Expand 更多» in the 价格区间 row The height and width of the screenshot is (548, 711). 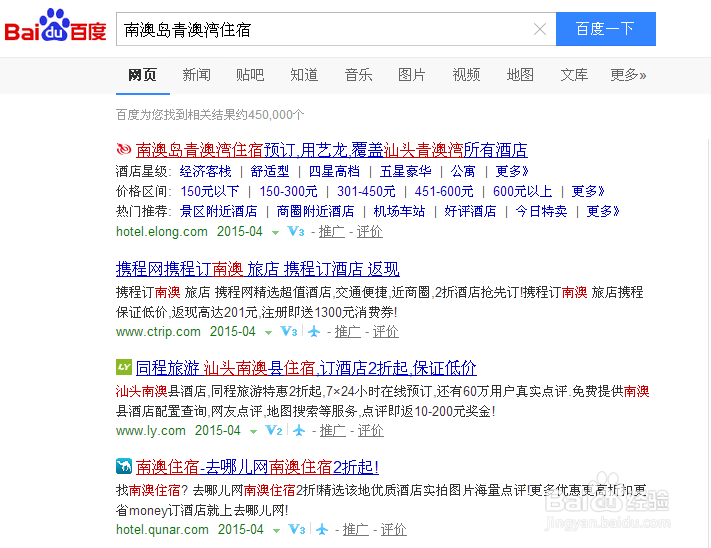click(x=588, y=191)
